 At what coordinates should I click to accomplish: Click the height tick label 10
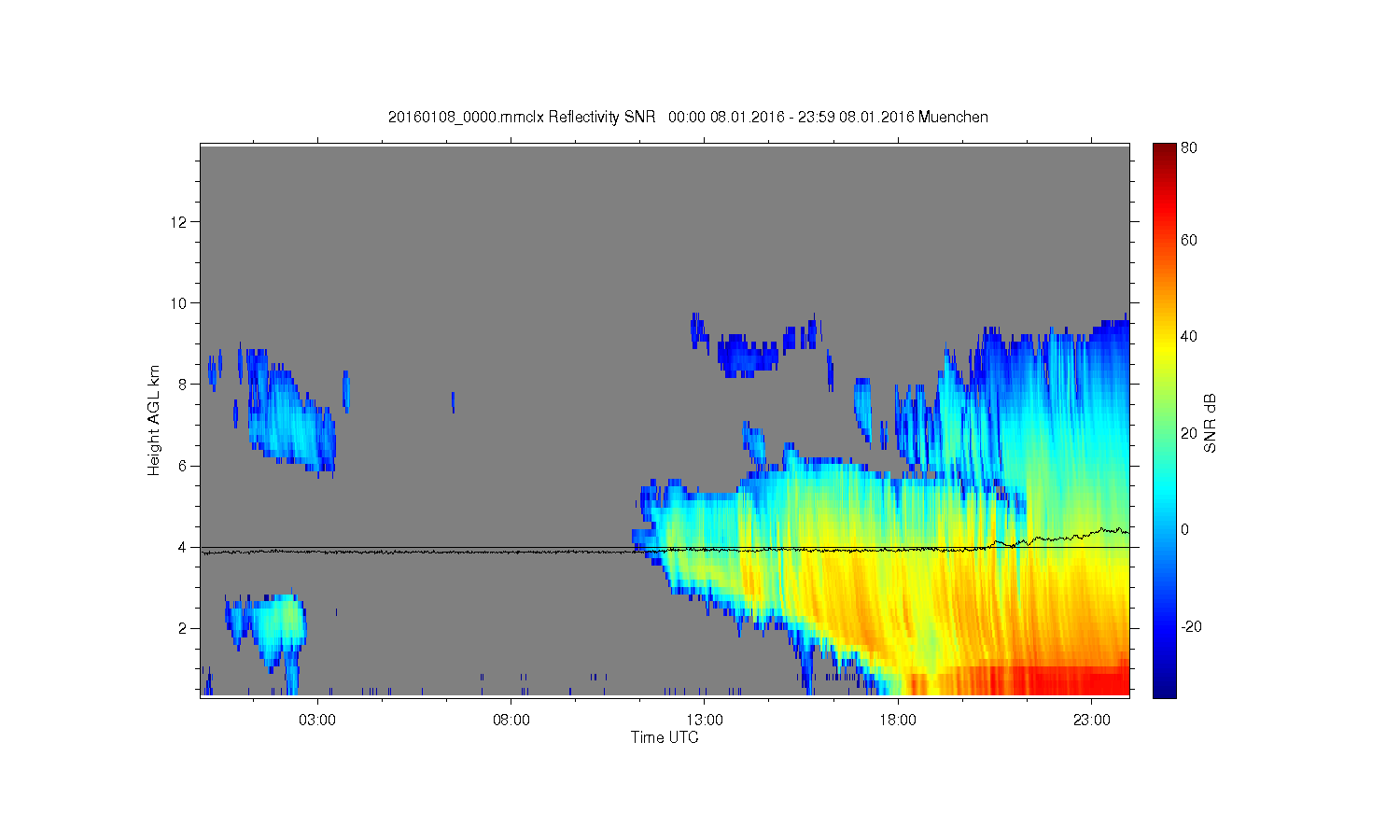(180, 302)
